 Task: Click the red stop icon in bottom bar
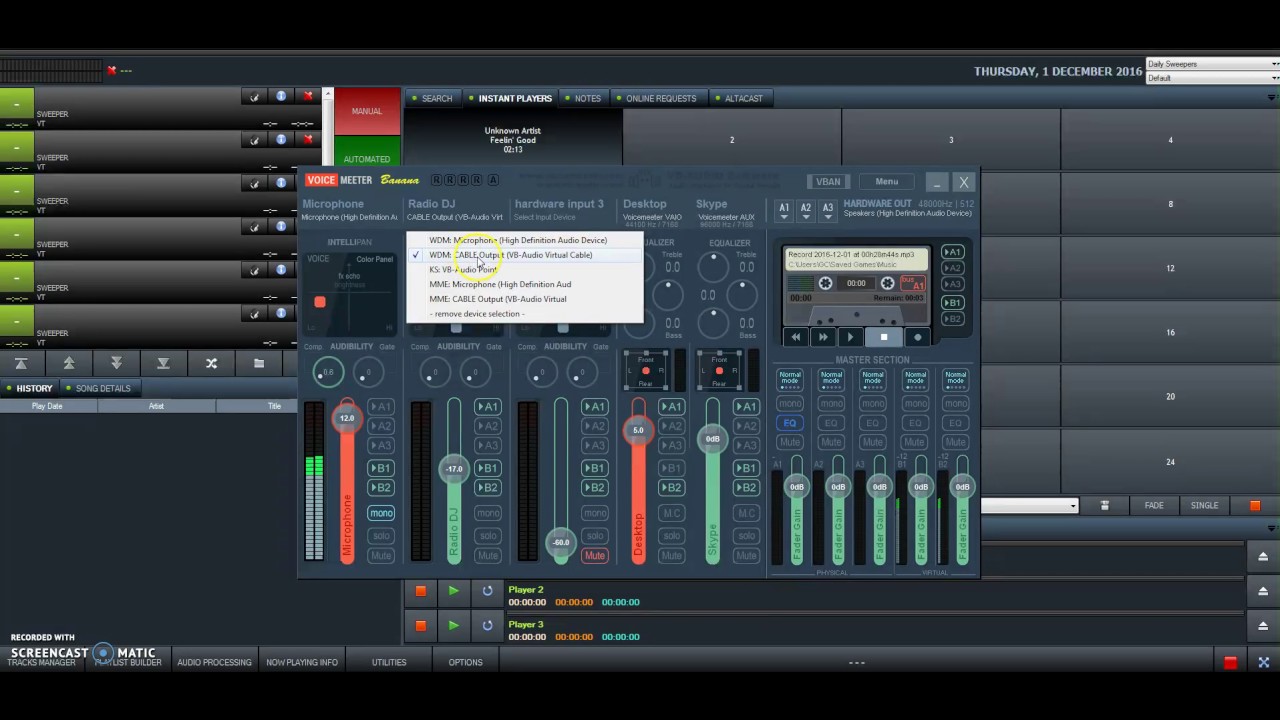click(1230, 662)
